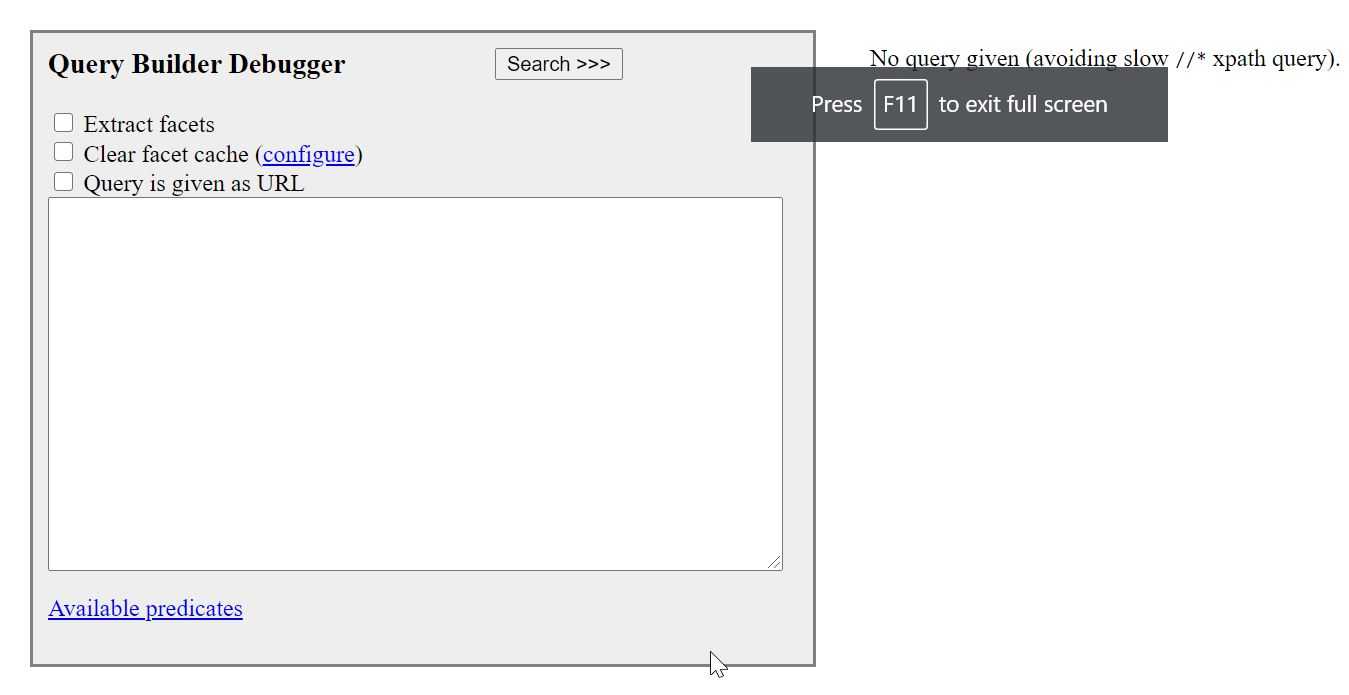This screenshot has width=1349, height=695.
Task: Open the configure link
Action: pyautogui.click(x=308, y=154)
